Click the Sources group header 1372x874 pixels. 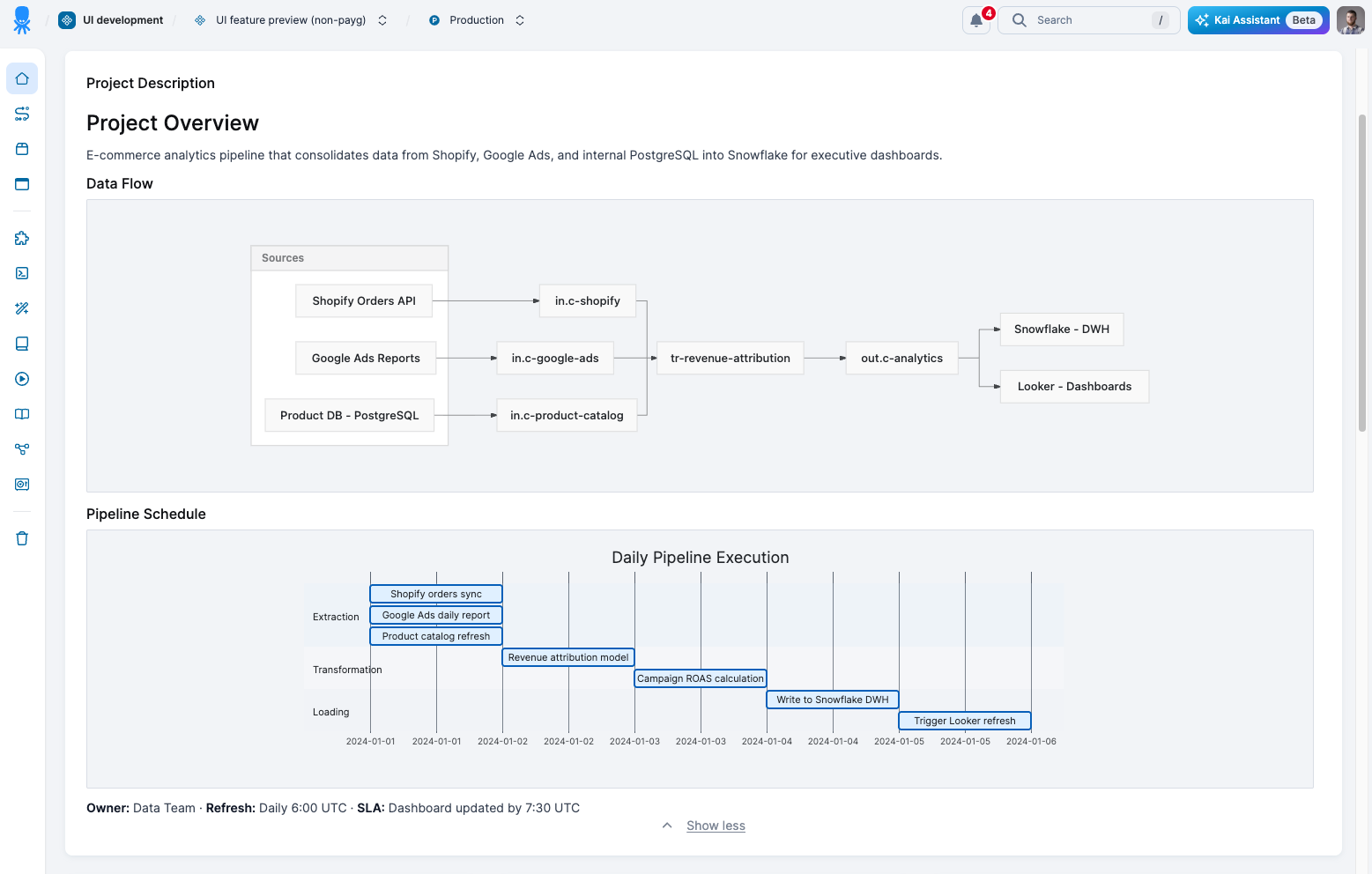pos(350,258)
